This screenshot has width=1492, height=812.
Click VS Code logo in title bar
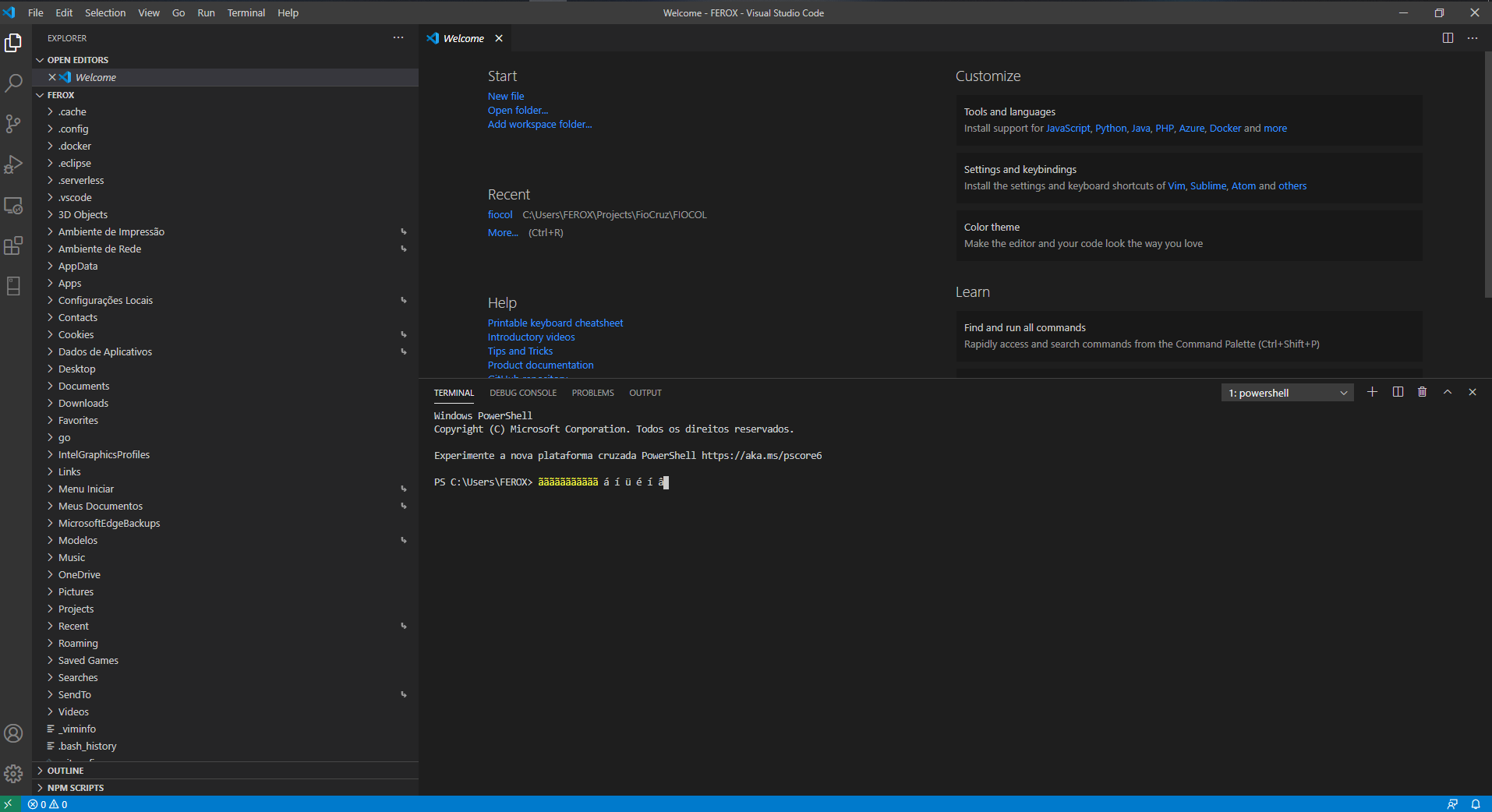[9, 12]
